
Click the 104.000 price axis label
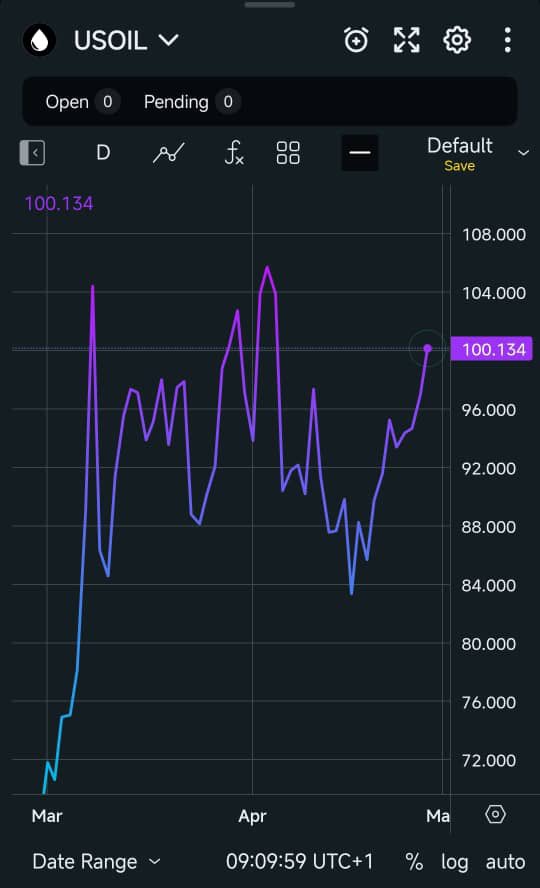tap(494, 293)
